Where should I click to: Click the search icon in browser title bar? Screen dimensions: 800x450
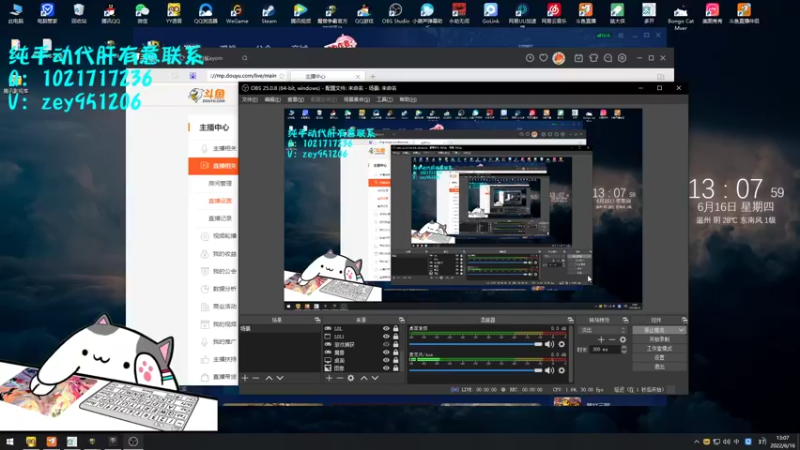(x=245, y=58)
